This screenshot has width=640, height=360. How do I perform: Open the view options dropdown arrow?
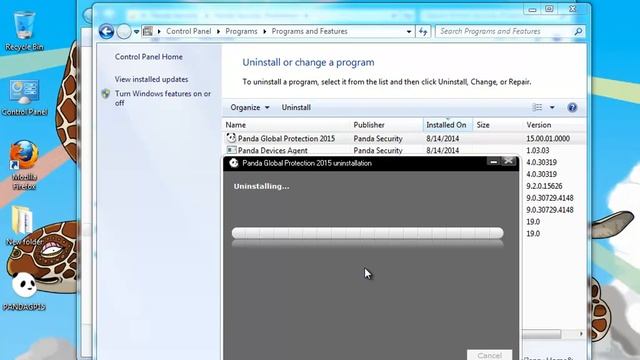click(x=552, y=107)
